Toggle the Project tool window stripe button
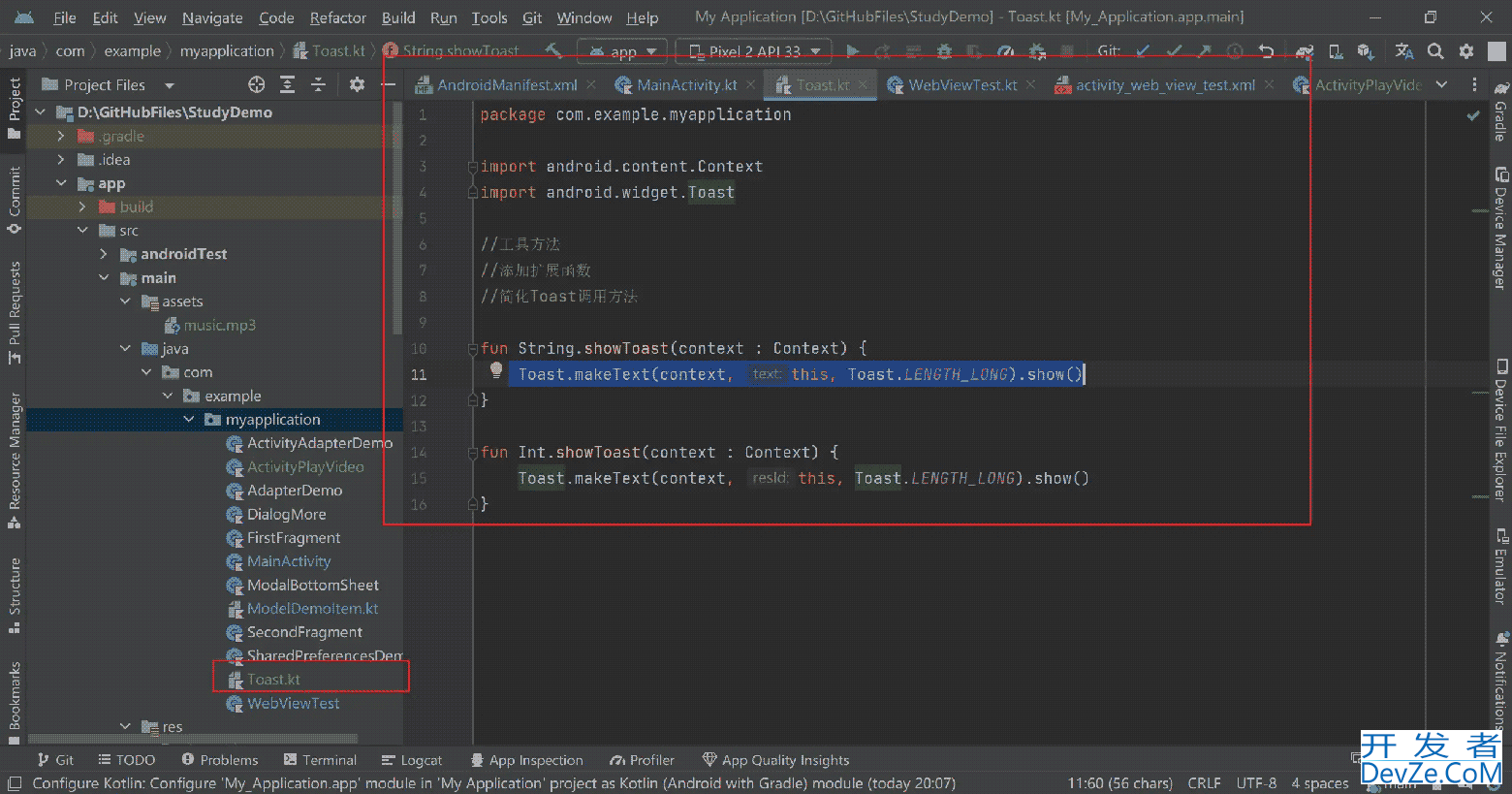Screen dimensions: 1512x794 (x=14, y=108)
